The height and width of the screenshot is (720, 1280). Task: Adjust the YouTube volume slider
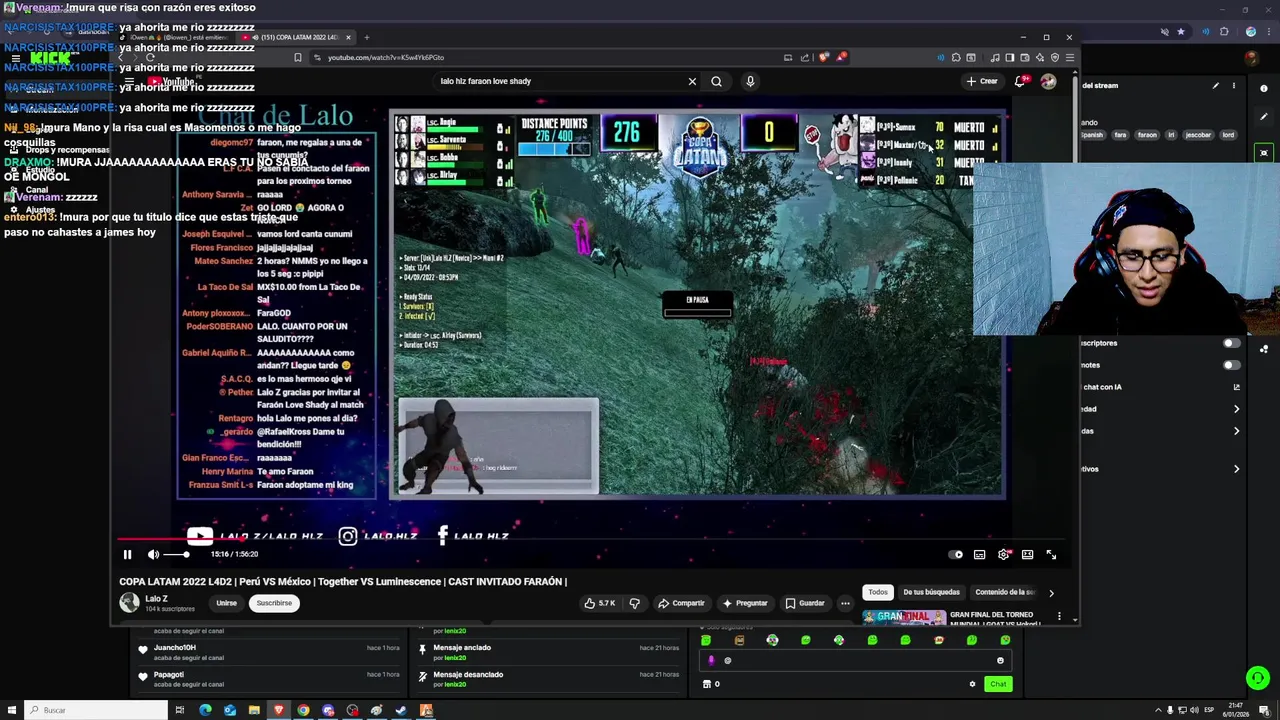coord(176,554)
